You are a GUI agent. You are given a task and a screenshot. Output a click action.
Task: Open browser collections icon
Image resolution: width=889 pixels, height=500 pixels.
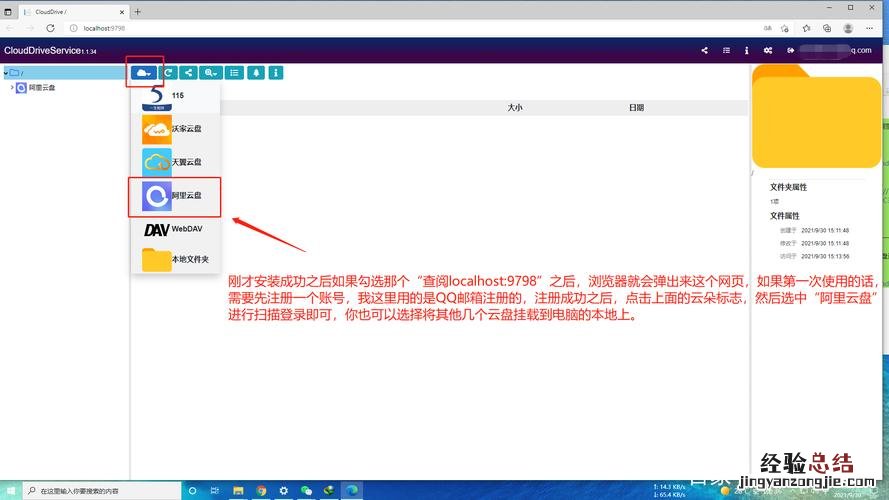pos(827,28)
